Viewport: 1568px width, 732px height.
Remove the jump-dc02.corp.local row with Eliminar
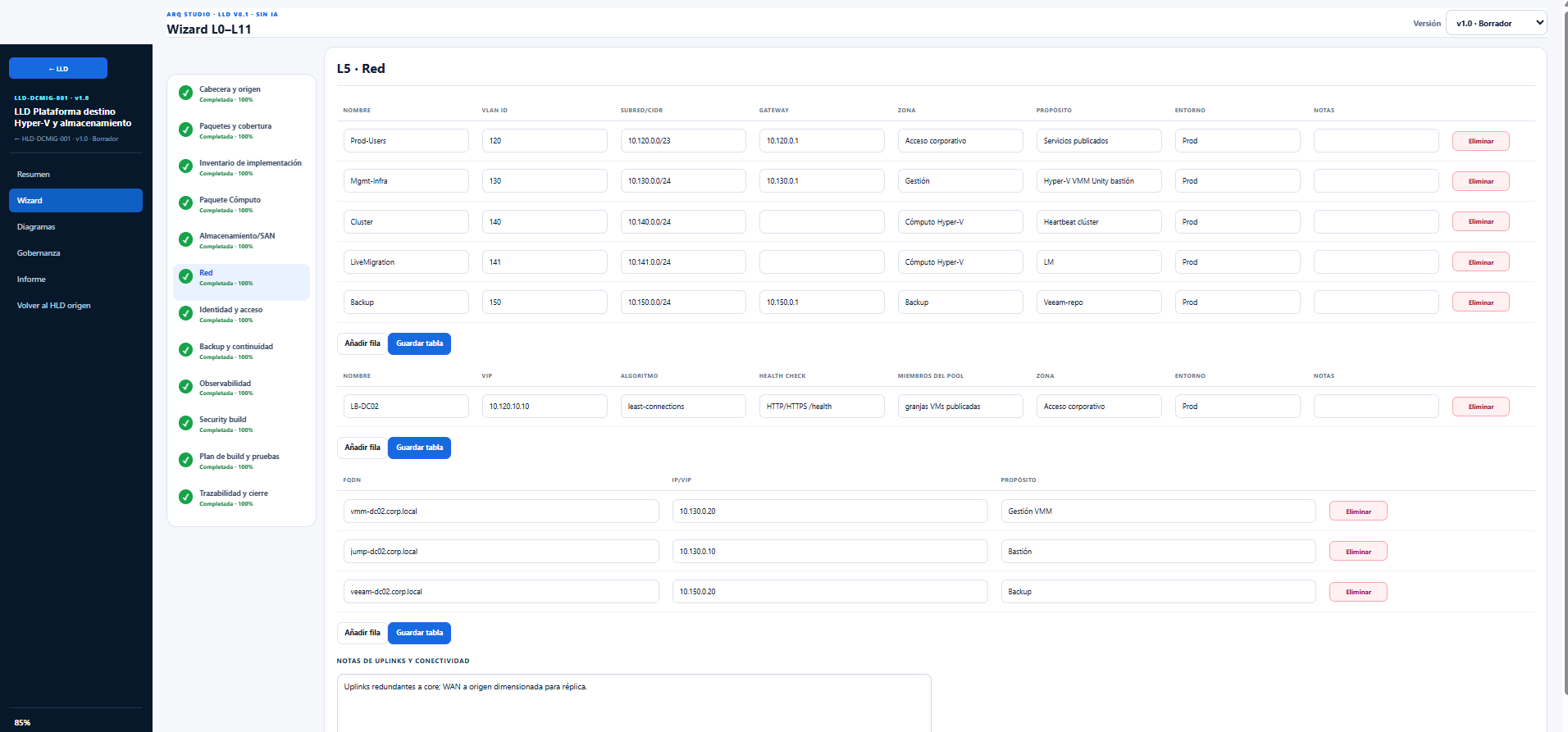tap(1358, 552)
